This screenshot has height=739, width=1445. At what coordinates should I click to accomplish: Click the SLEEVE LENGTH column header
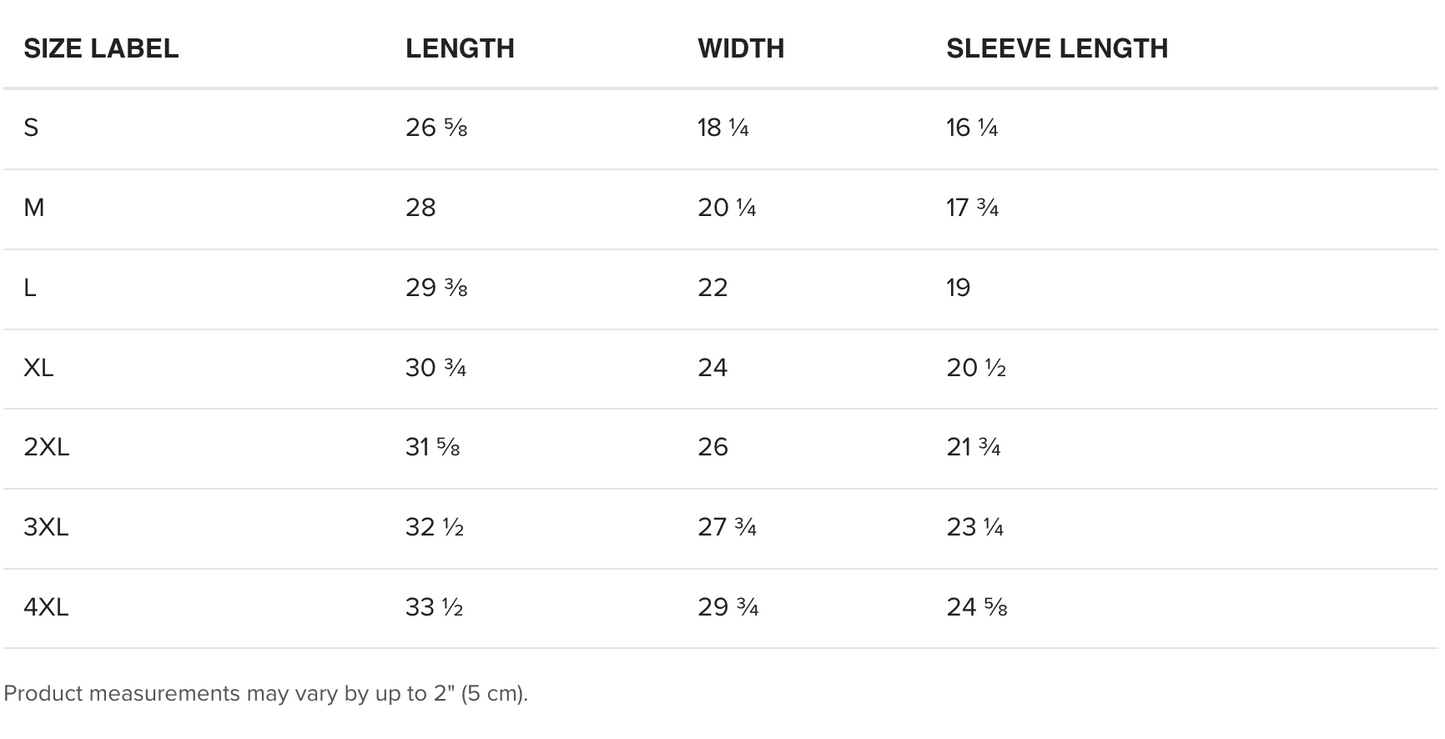coord(1057,48)
